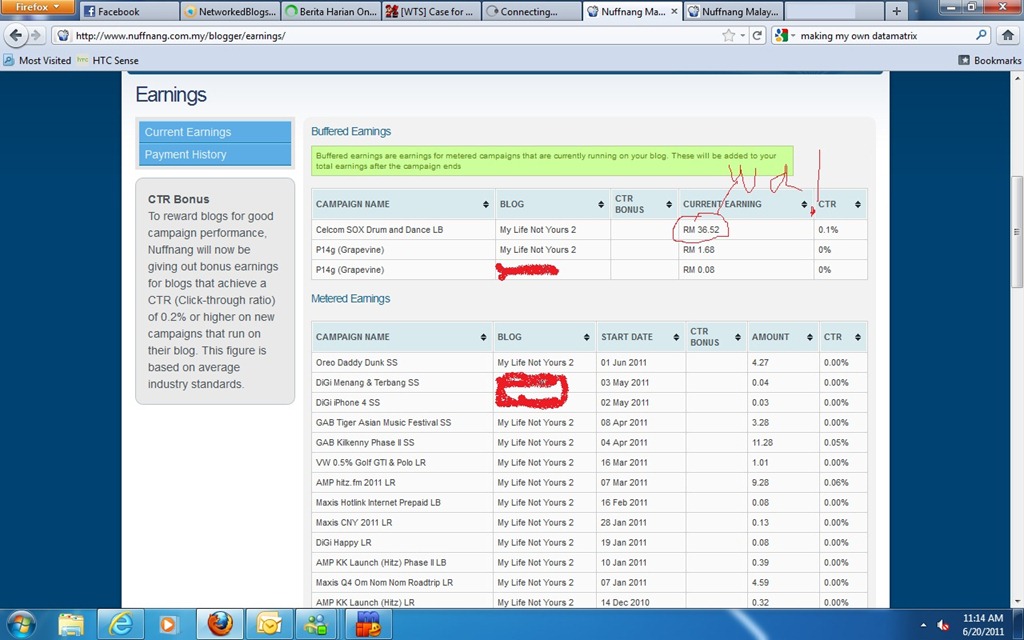
Task: Switch to the Nuffnang Malay... tab
Action: click(x=733, y=11)
